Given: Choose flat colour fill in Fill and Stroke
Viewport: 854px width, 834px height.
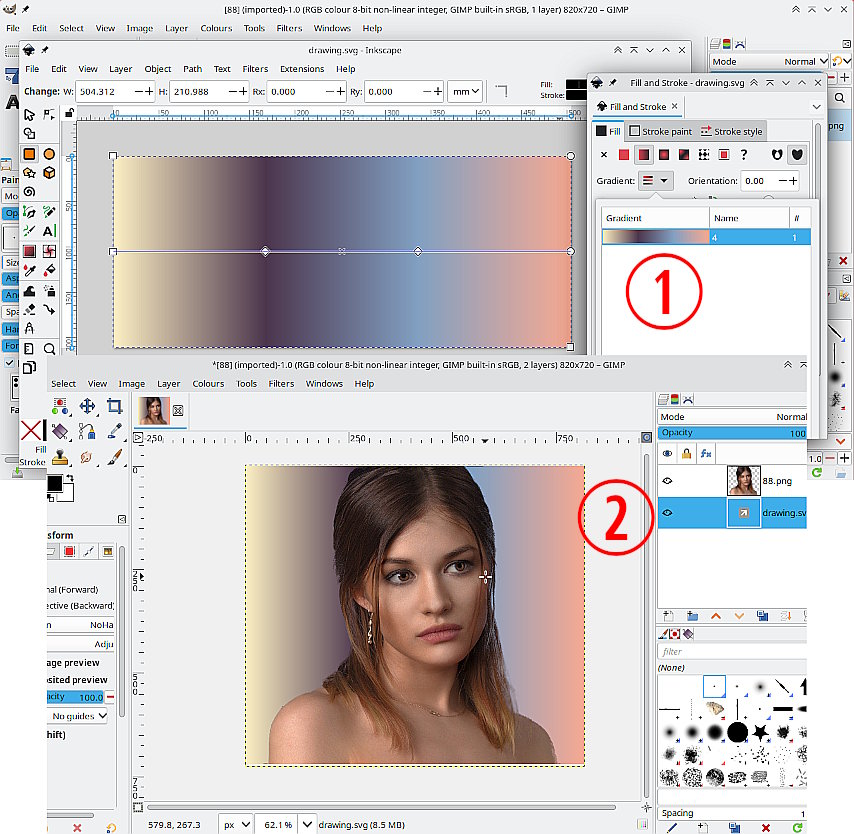Looking at the screenshot, I should click(x=624, y=155).
